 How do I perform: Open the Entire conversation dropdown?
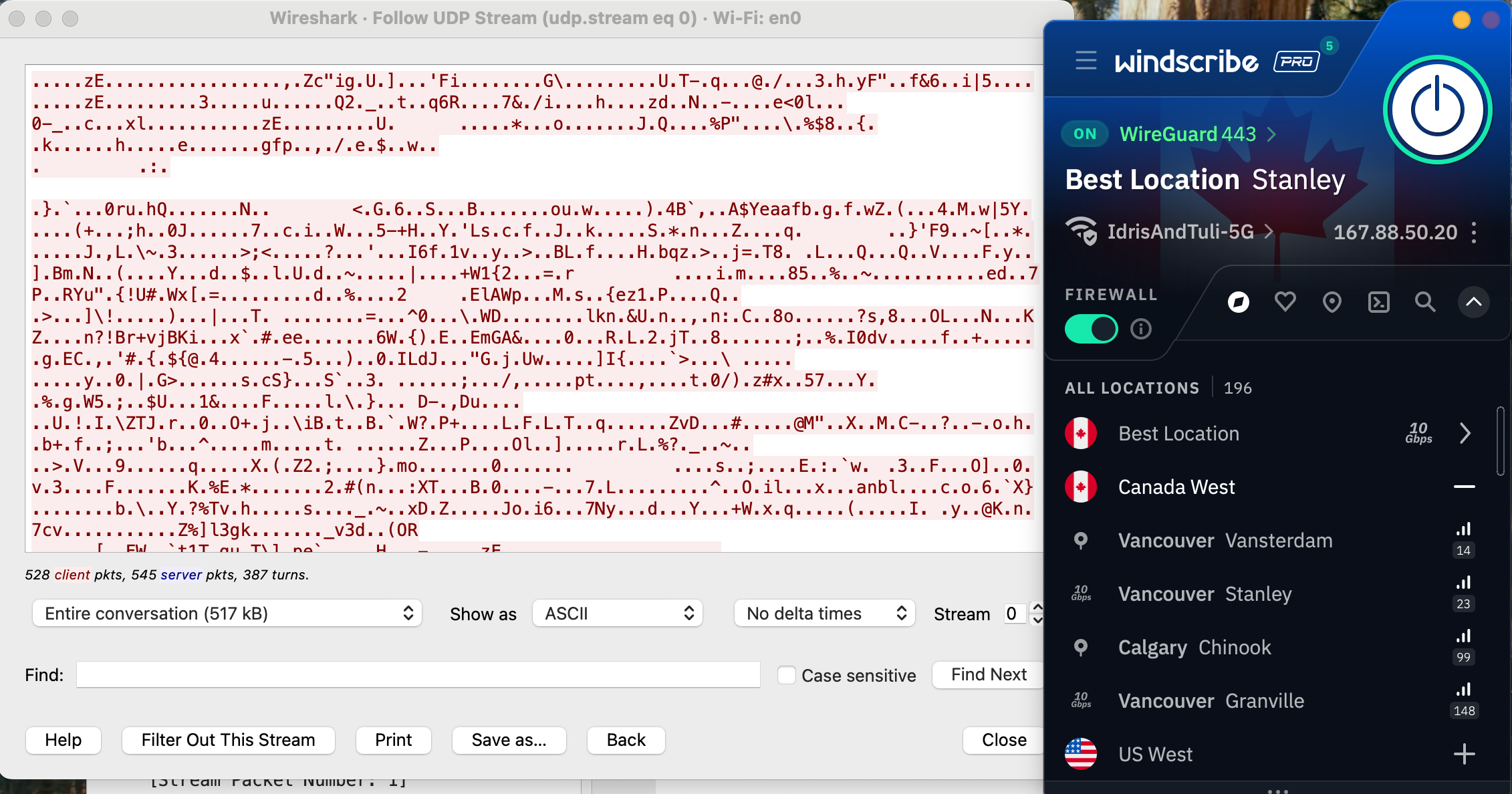point(227,613)
